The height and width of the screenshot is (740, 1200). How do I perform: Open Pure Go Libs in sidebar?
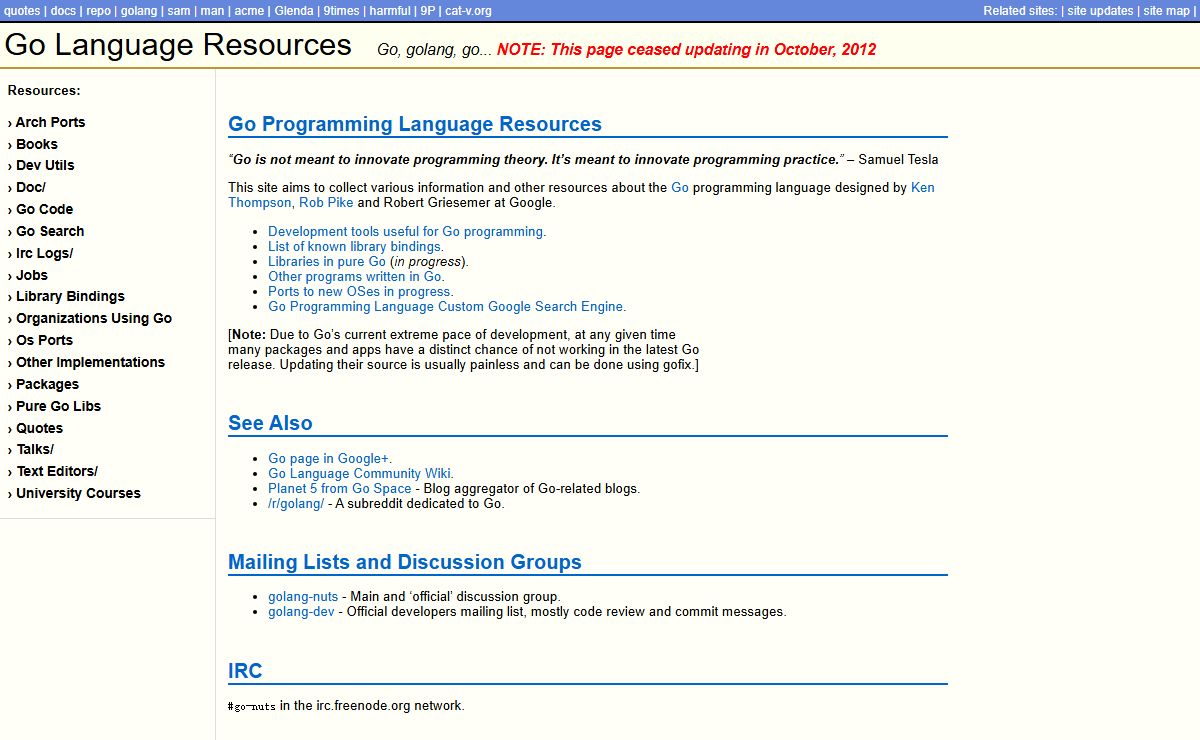(58, 406)
